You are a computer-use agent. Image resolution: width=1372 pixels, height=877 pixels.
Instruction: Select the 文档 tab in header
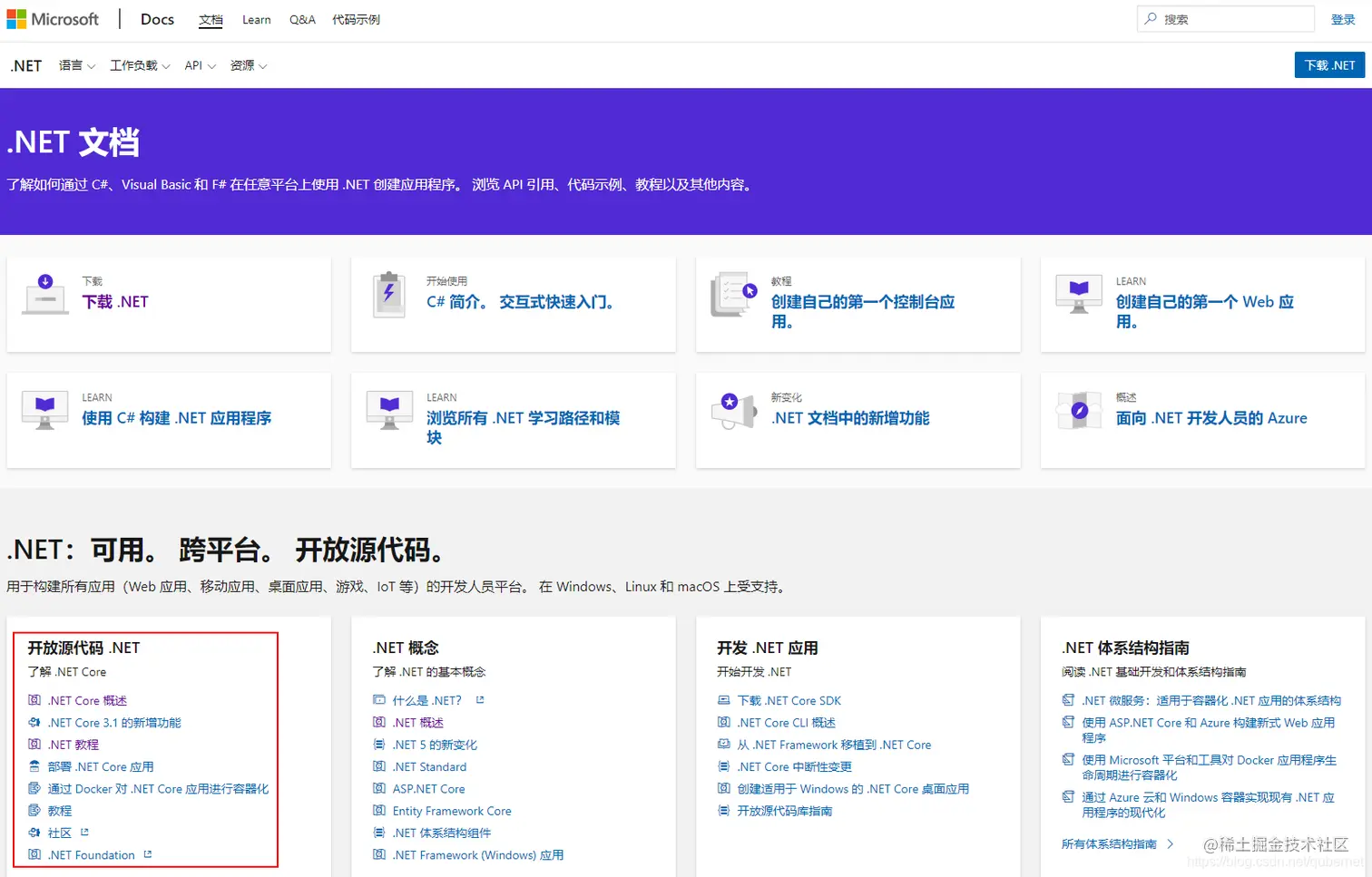coord(211,20)
